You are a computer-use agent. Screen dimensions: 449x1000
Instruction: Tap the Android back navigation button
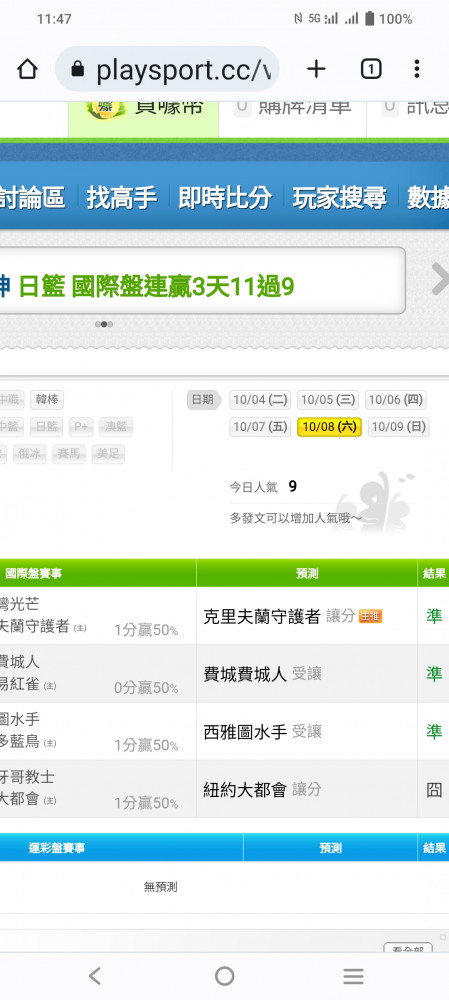point(94,976)
